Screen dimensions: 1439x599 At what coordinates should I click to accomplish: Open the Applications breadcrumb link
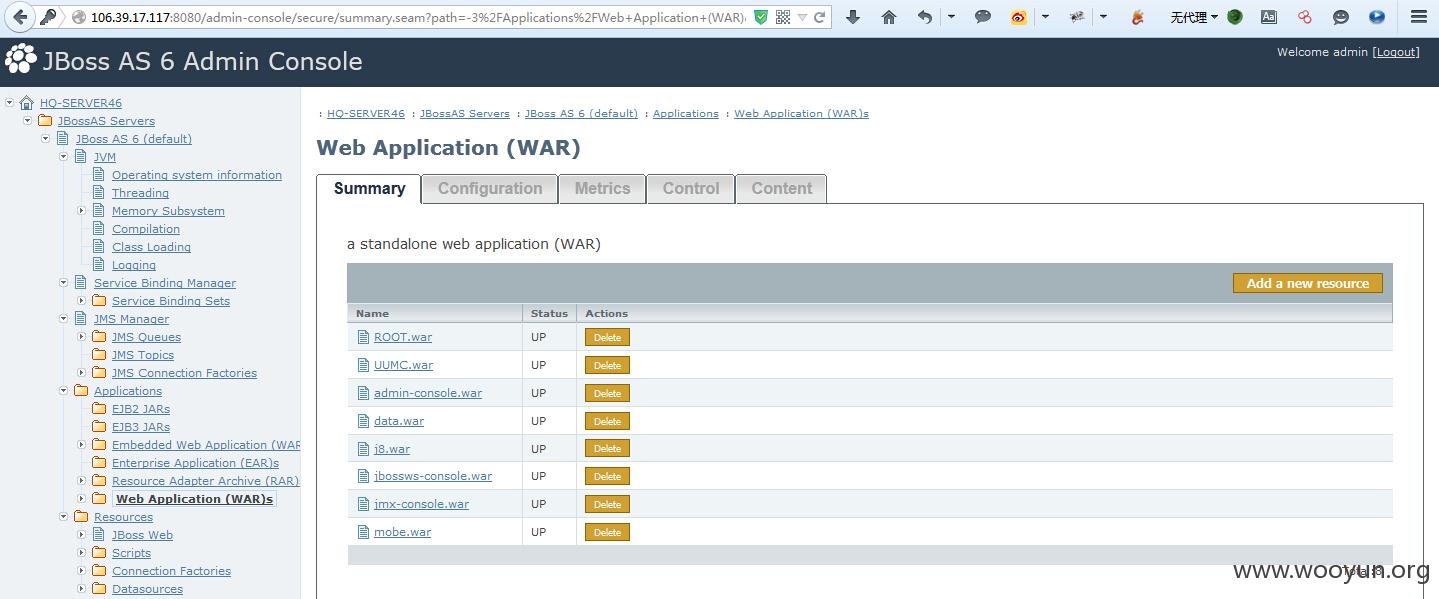[686, 113]
